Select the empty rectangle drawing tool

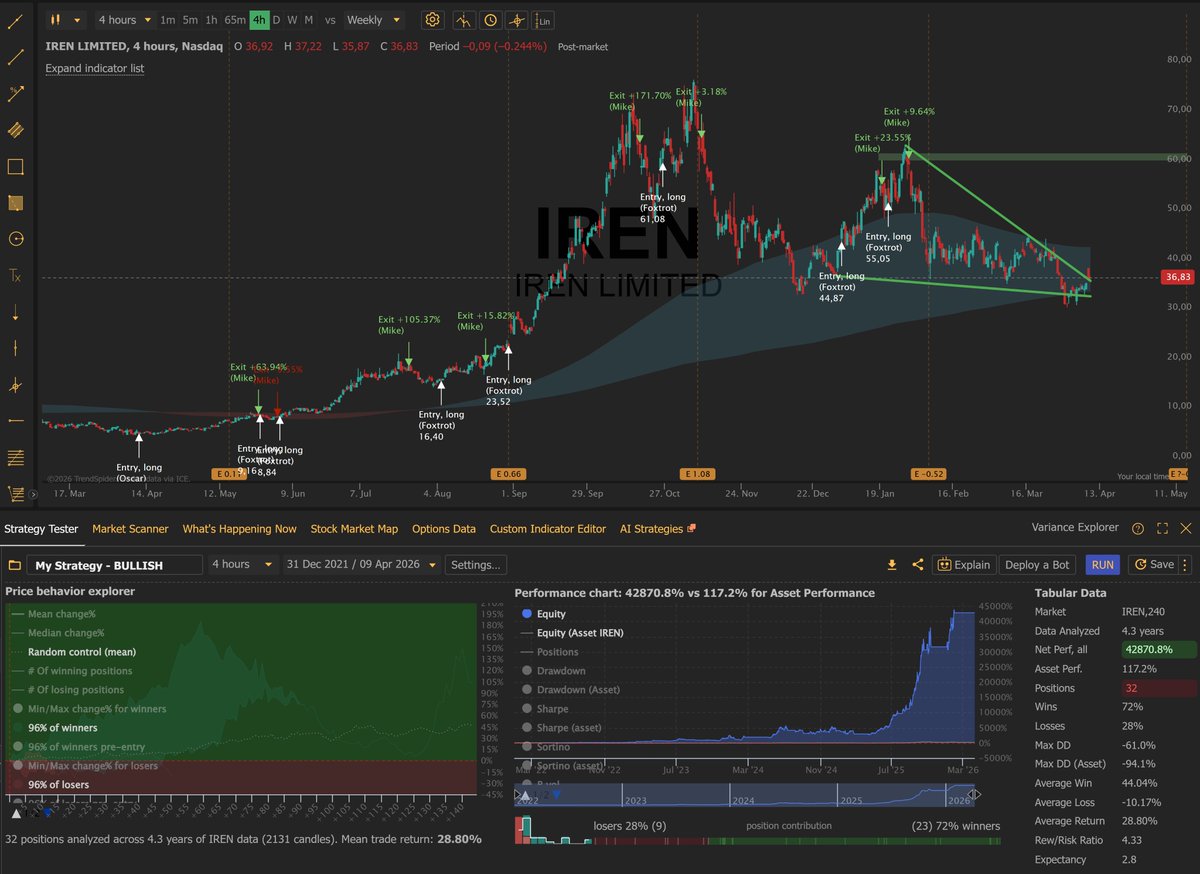tap(15, 166)
